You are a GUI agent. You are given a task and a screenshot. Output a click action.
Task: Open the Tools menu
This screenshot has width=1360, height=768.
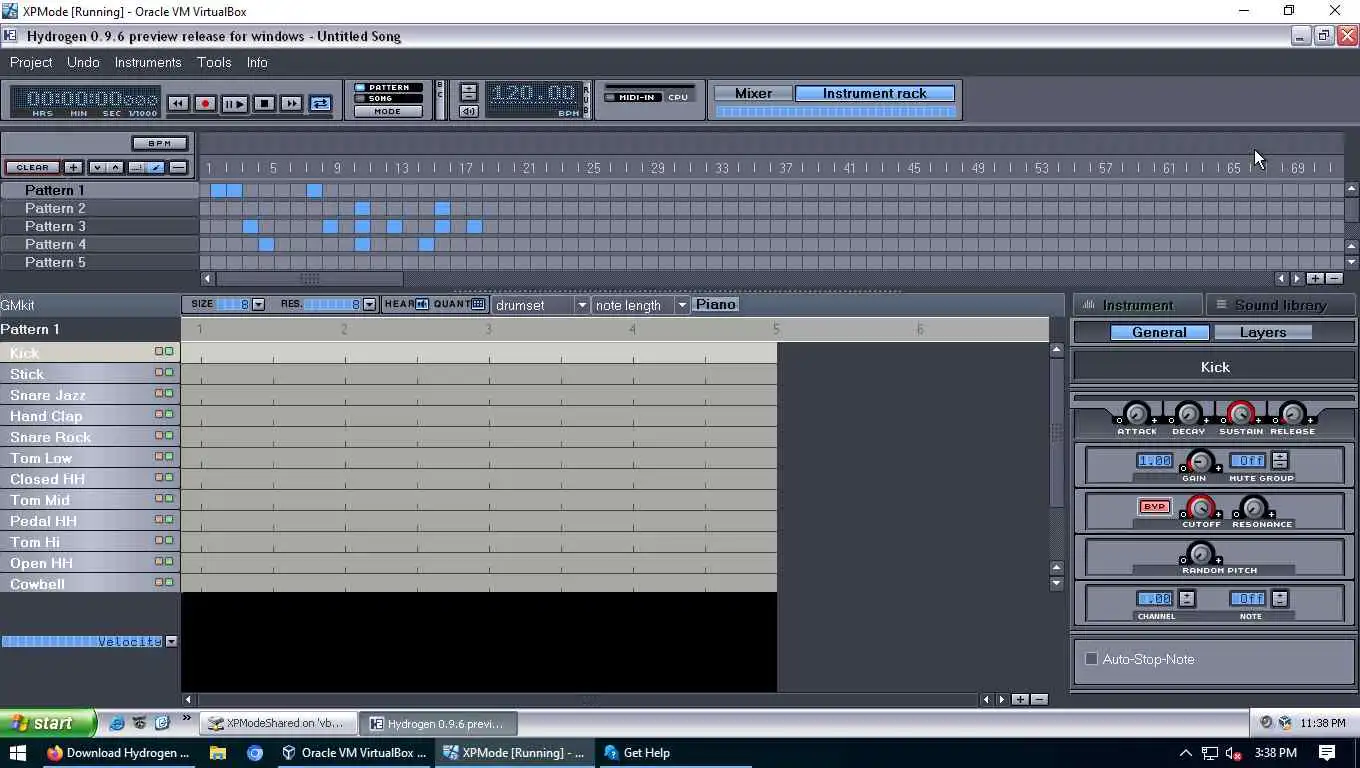pos(214,62)
